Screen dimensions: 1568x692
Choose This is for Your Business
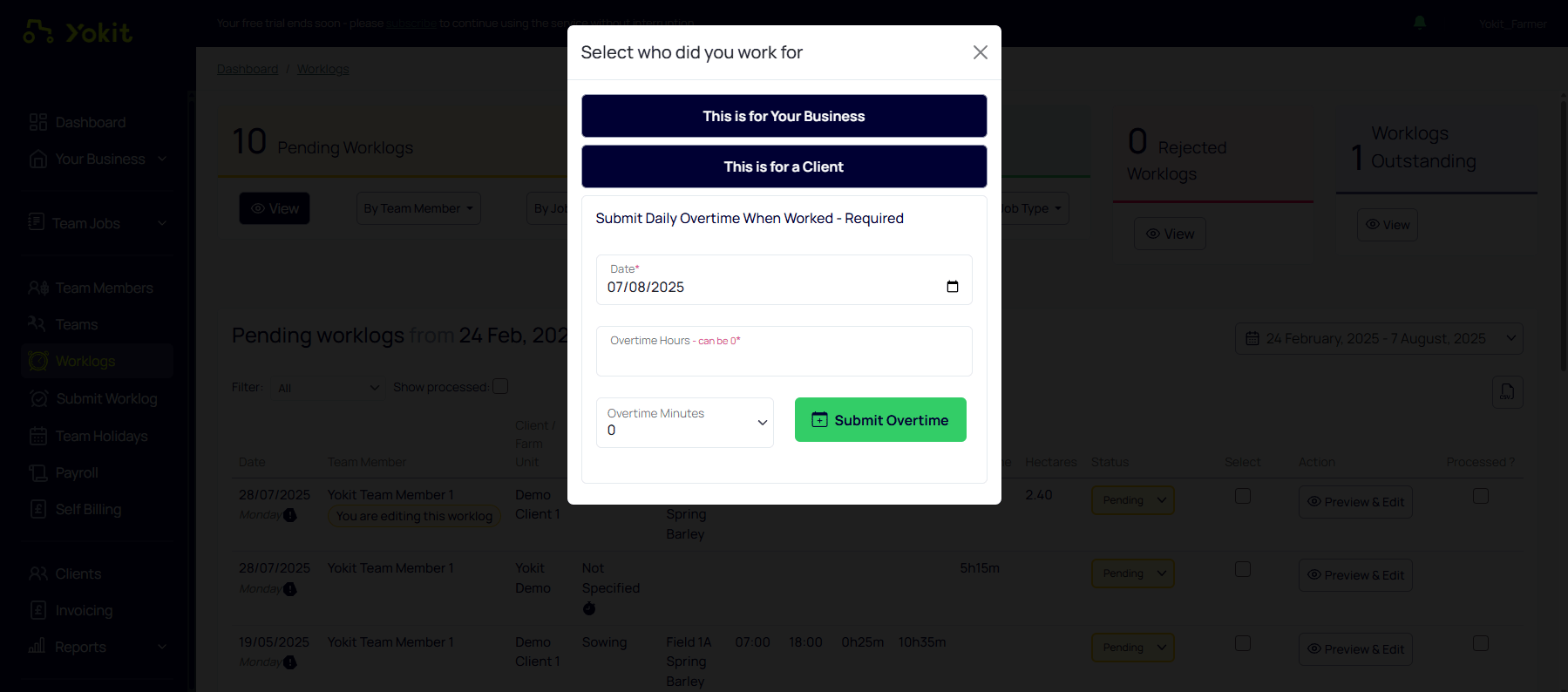[784, 116]
